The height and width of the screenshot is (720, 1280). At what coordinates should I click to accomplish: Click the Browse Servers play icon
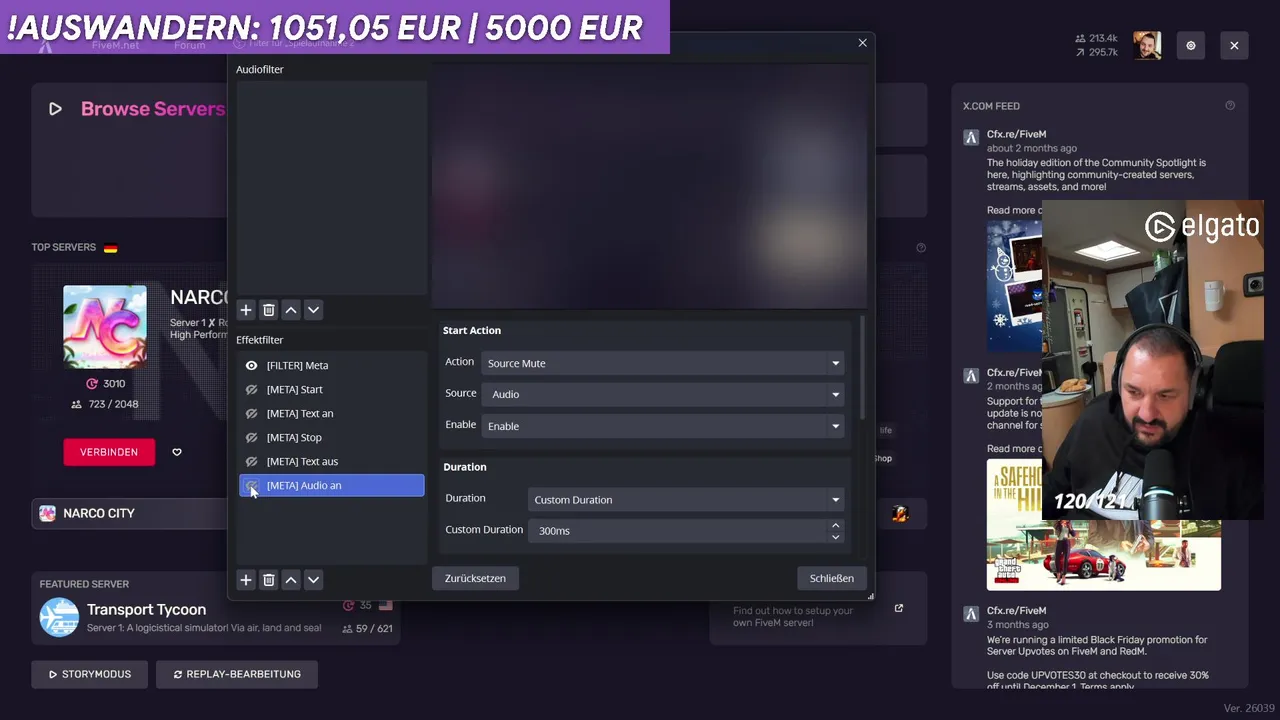tap(55, 109)
